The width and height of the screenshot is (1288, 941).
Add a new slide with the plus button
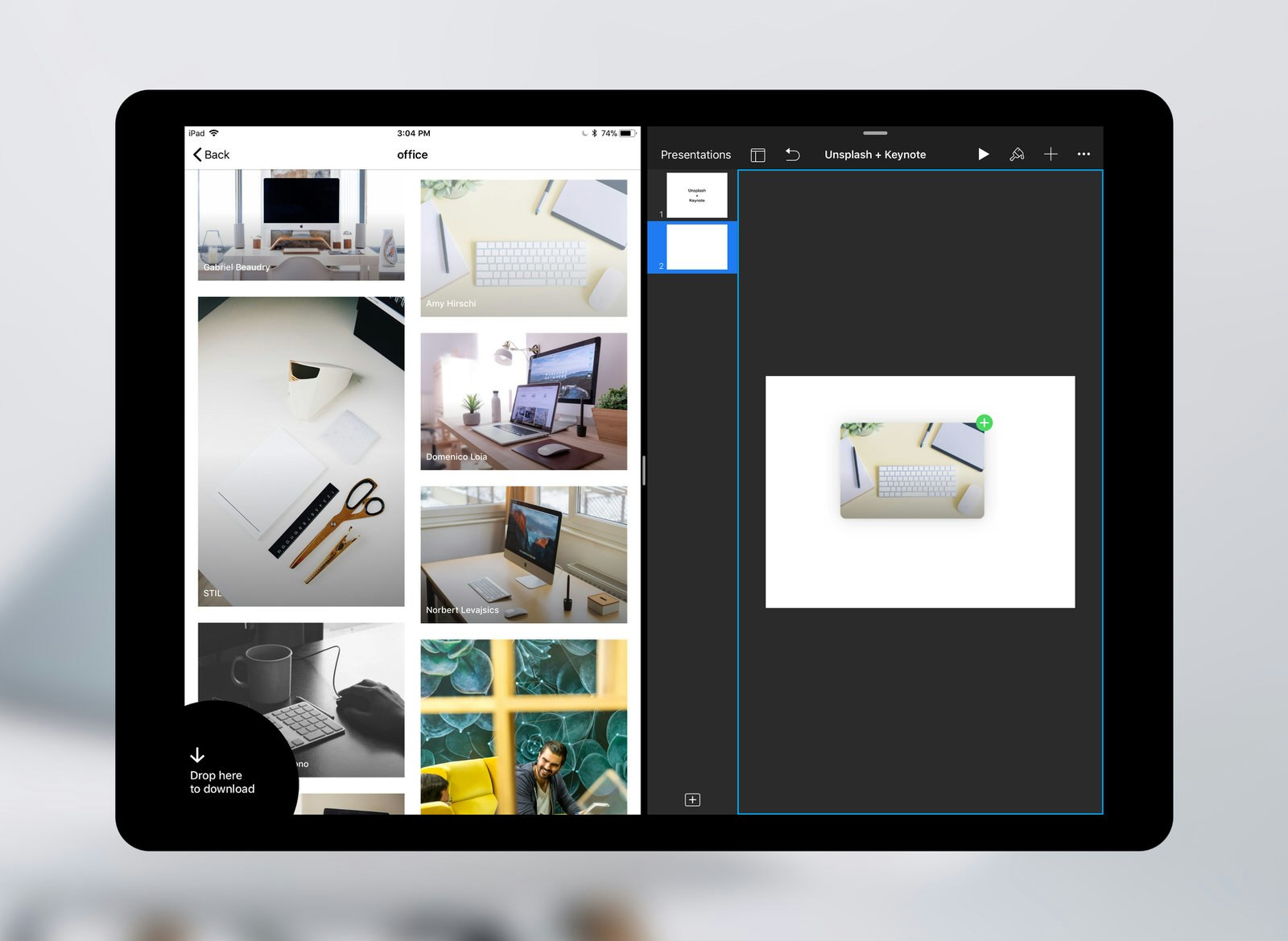(691, 799)
